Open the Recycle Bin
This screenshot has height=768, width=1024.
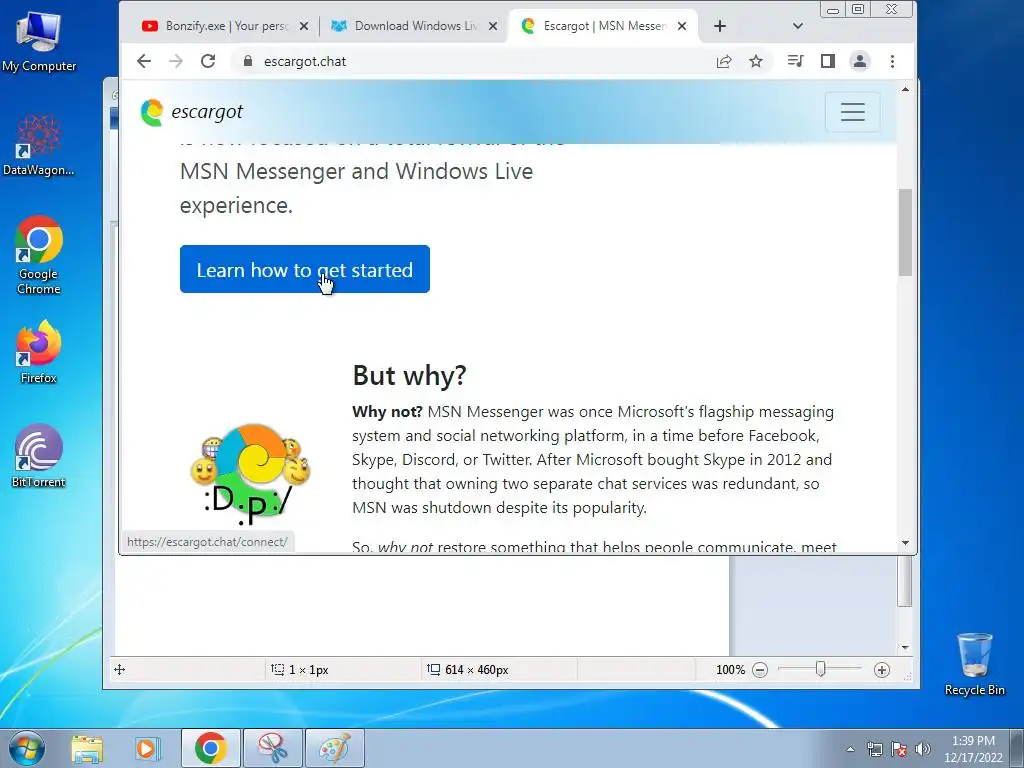974,664
